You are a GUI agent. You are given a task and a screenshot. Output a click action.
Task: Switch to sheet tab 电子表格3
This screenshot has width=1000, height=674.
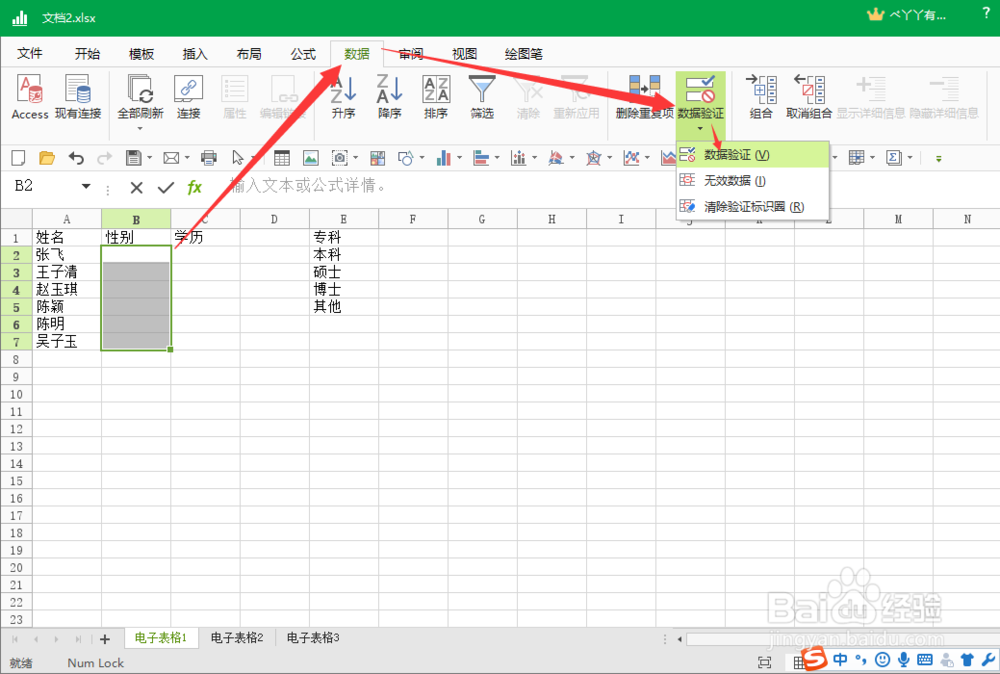[x=312, y=637]
